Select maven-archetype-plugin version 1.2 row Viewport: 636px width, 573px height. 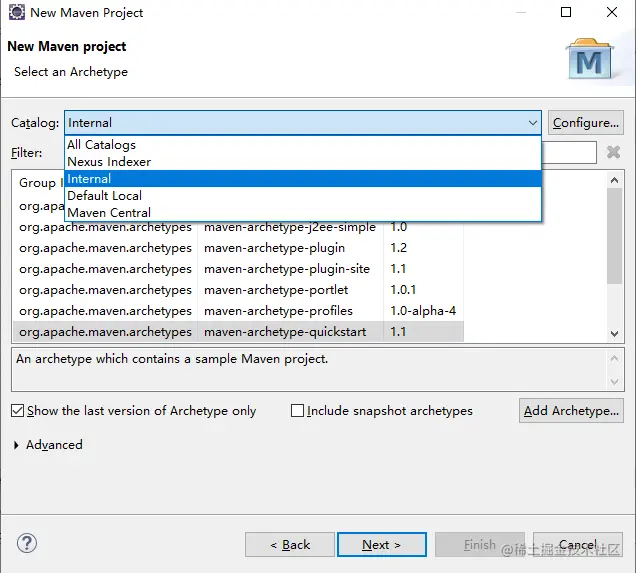tap(238, 248)
